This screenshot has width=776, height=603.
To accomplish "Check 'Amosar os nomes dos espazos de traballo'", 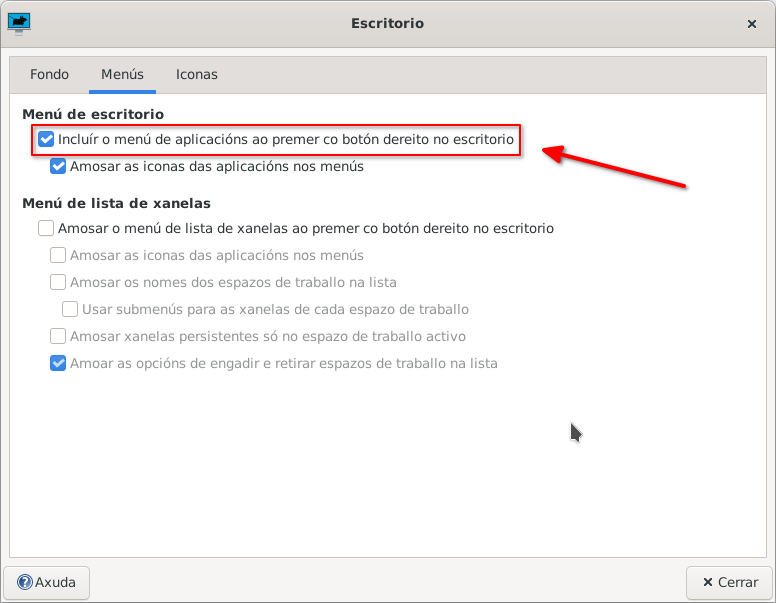I will point(58,282).
